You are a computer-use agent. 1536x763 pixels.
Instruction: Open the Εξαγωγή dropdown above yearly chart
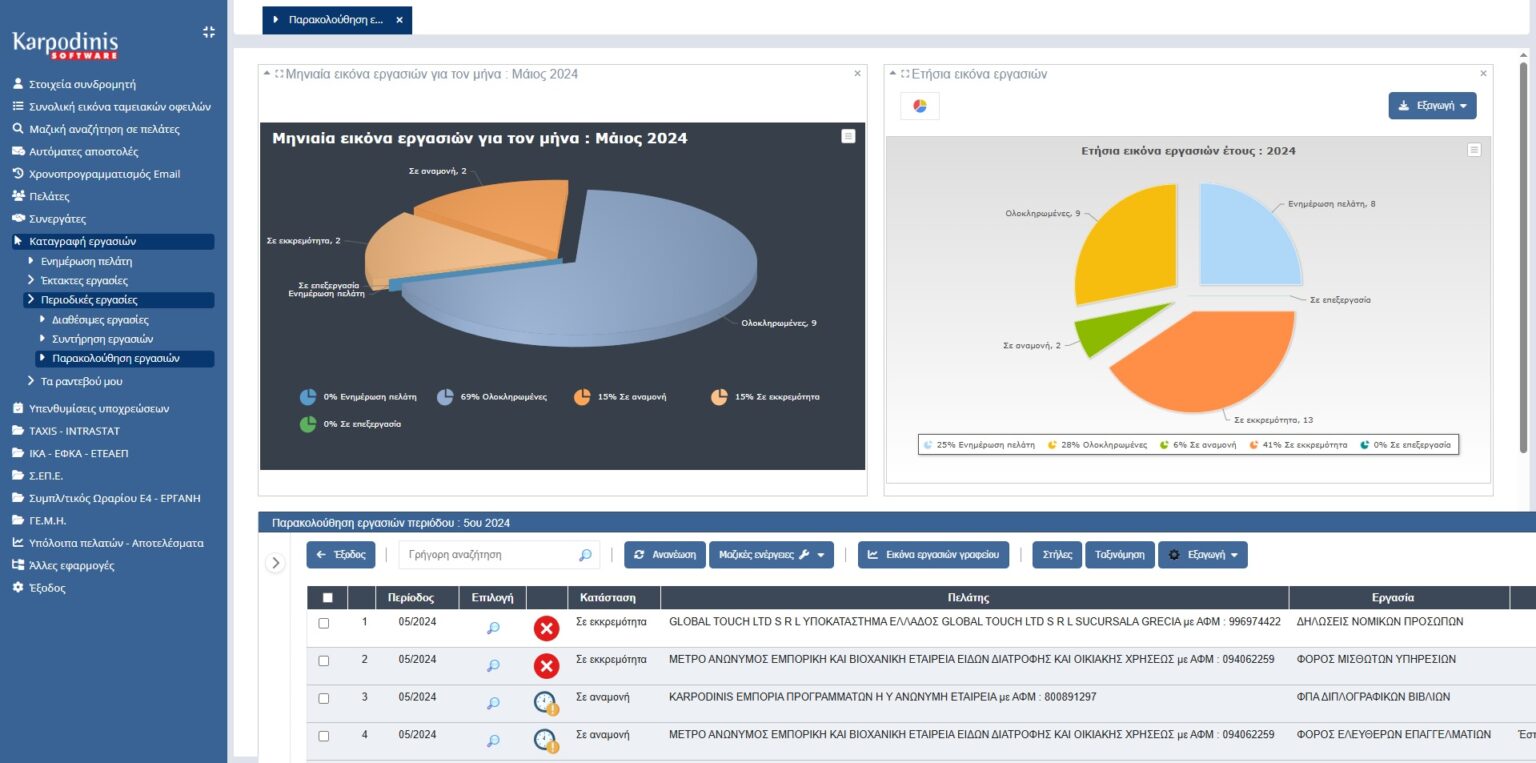[x=1432, y=106]
